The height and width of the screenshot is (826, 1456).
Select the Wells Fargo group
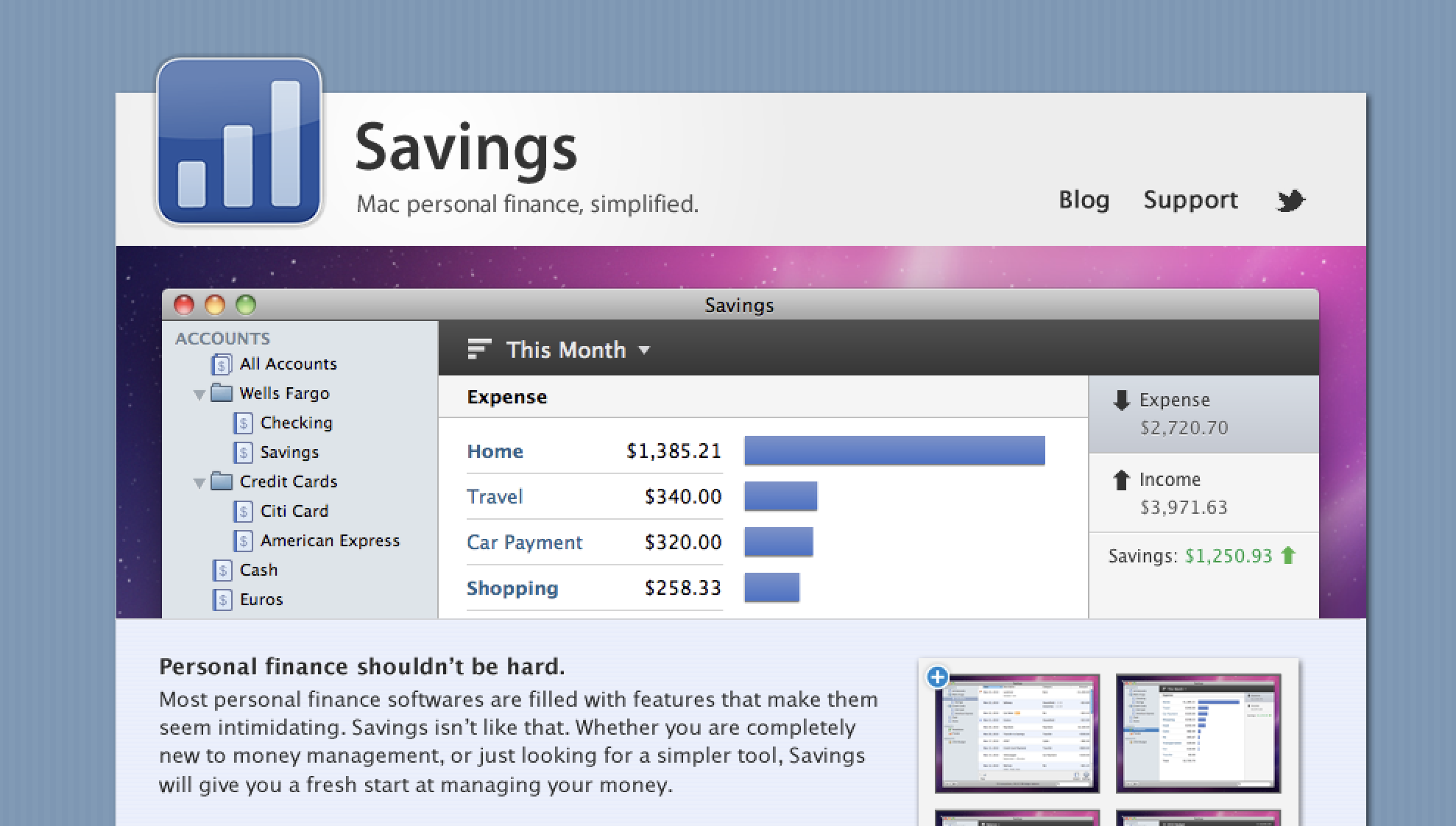[284, 393]
